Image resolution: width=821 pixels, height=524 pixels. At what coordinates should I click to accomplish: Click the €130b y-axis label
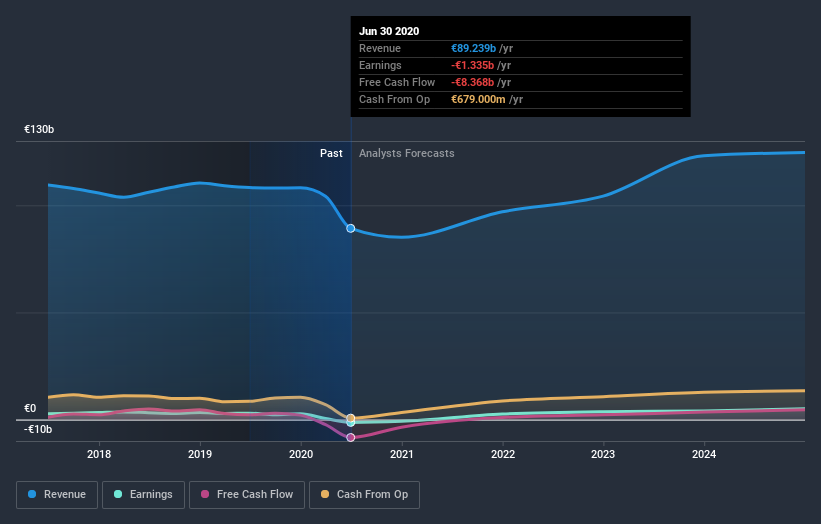39,129
